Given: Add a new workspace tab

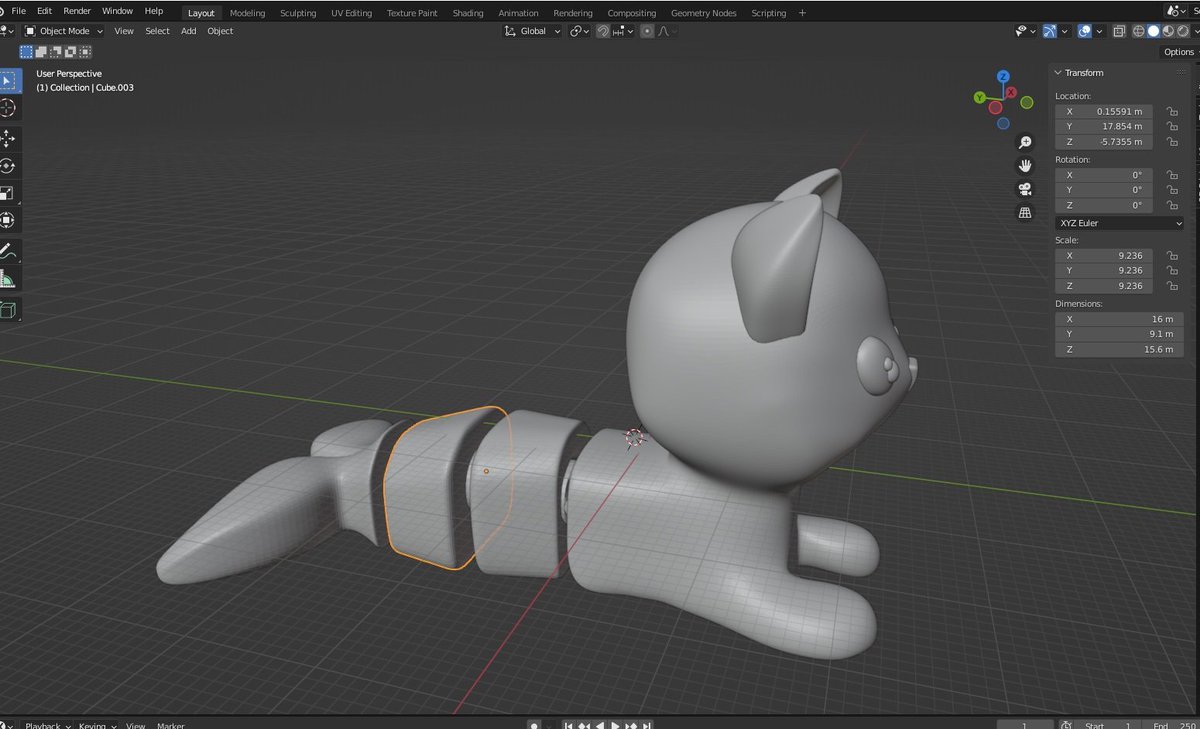Looking at the screenshot, I should 802,13.
